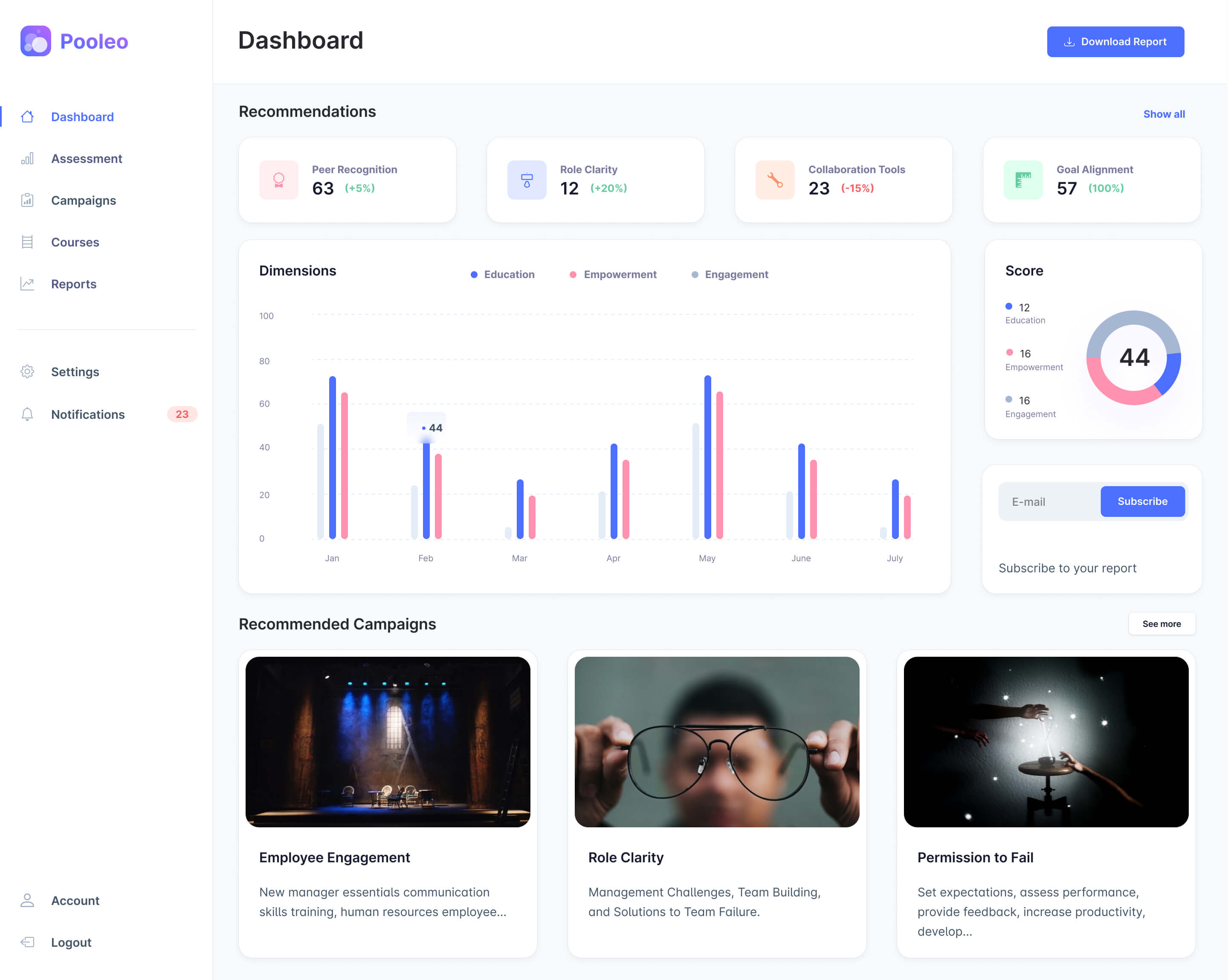Viewport: 1228px width, 980px height.
Task: Open the Role Clarity campaign title
Action: 626,858
